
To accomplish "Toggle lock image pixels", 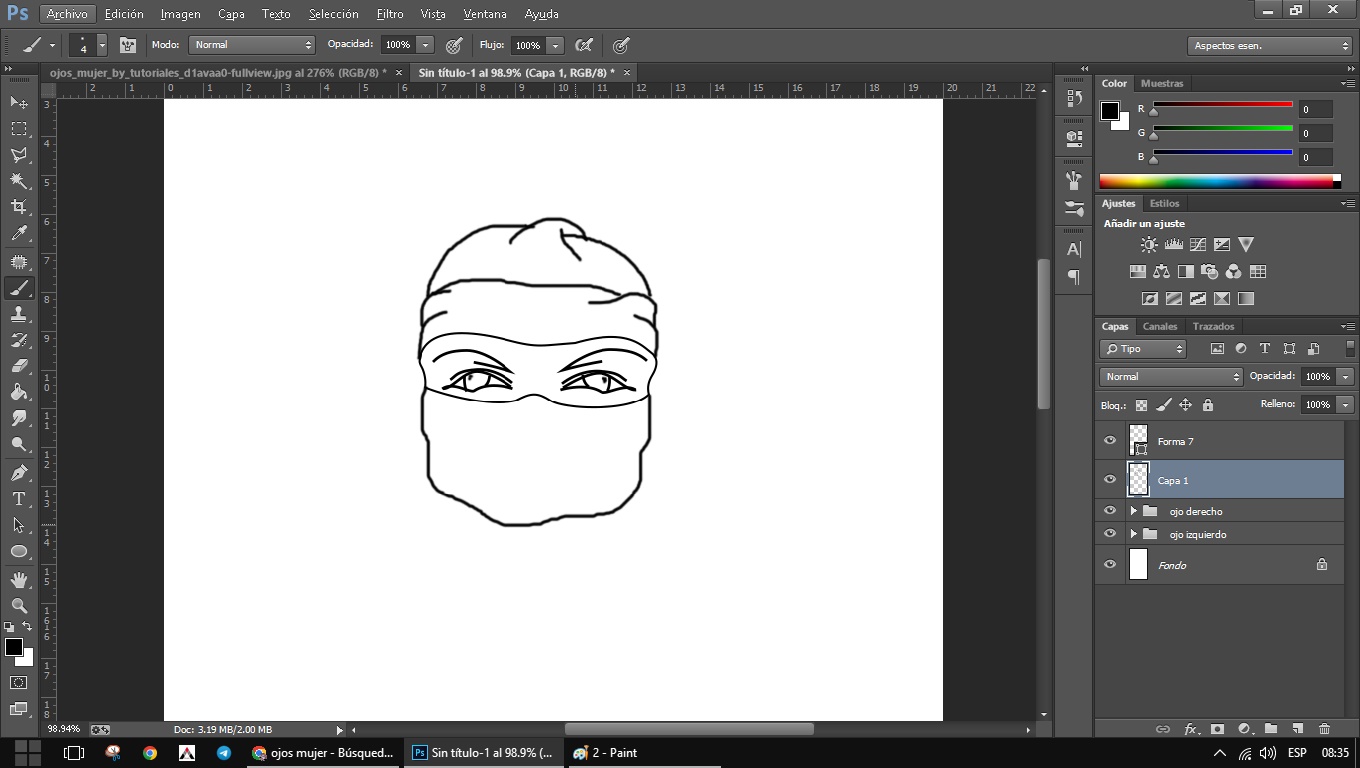I will coord(1164,405).
